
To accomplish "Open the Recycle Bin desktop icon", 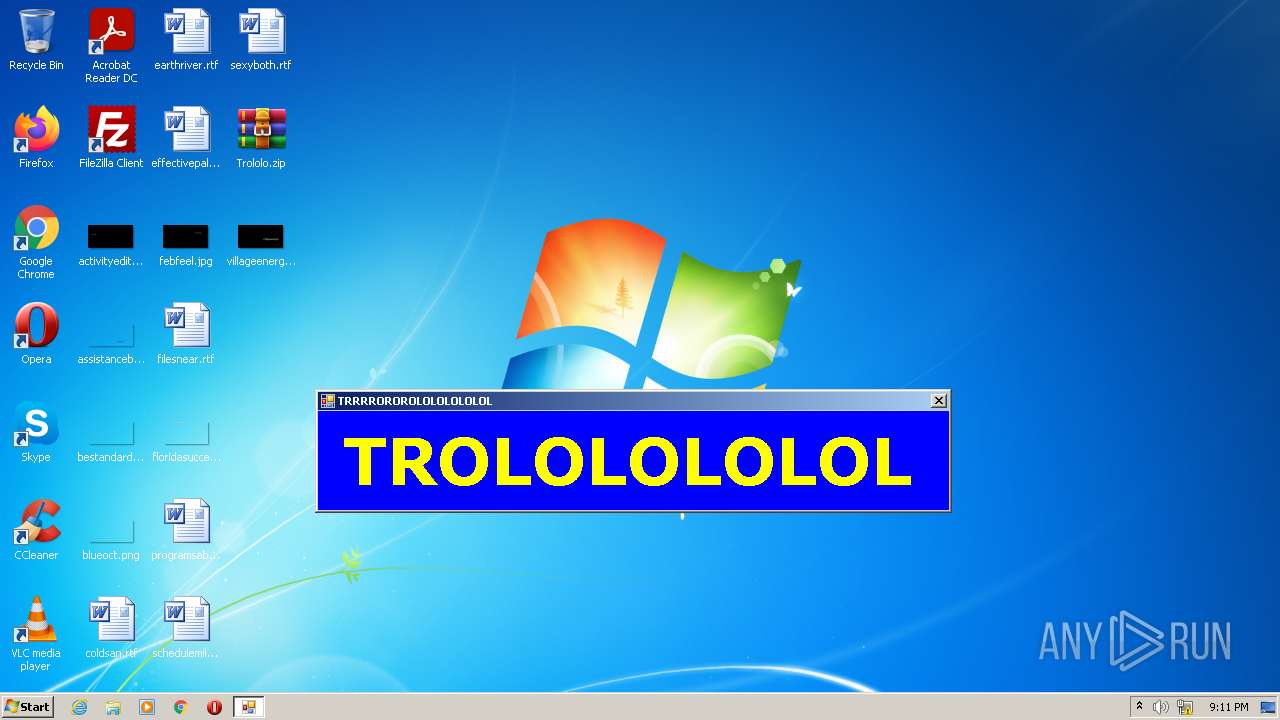I will [36, 41].
